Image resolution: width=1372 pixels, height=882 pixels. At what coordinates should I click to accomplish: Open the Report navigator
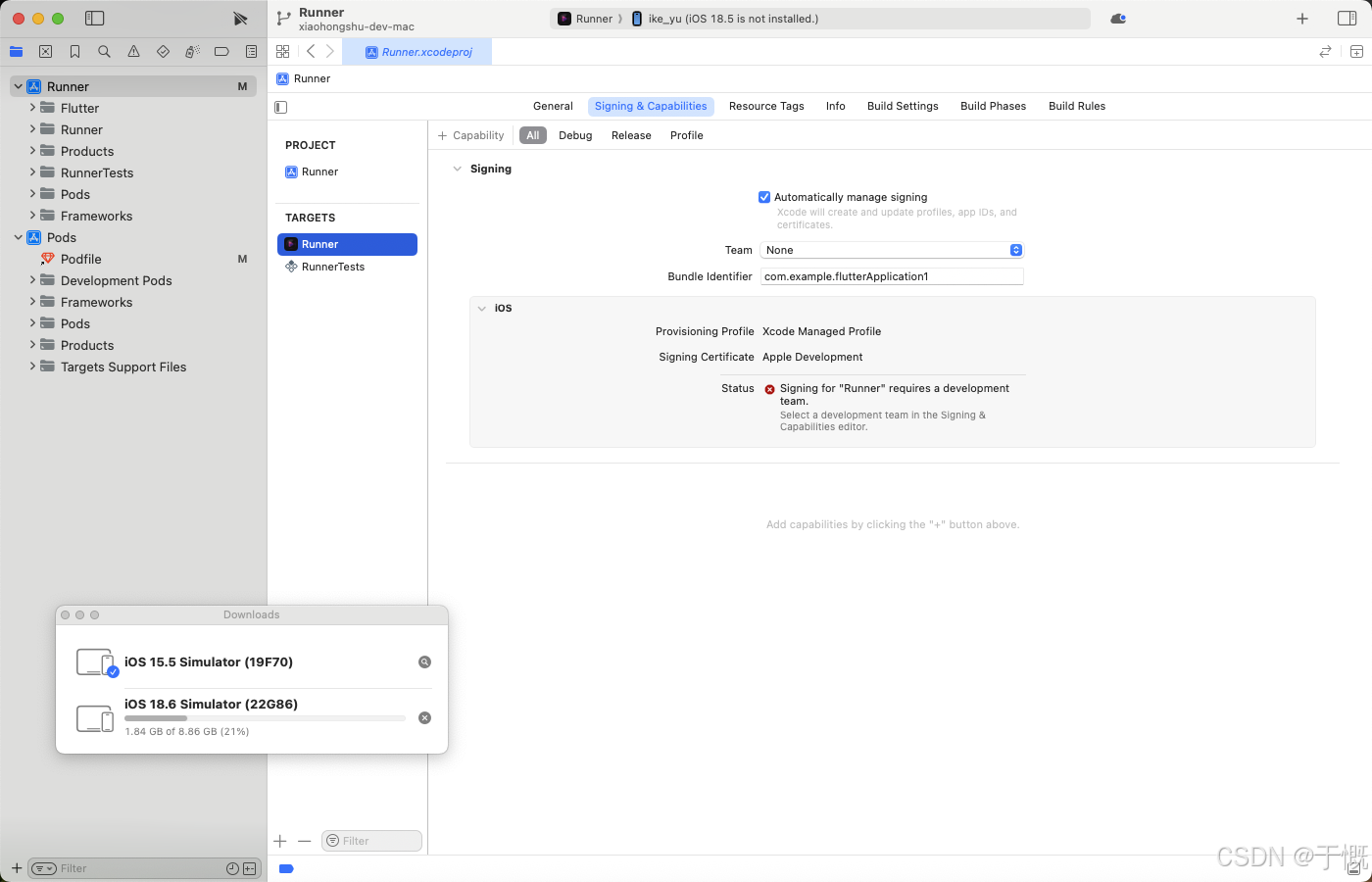point(251,52)
